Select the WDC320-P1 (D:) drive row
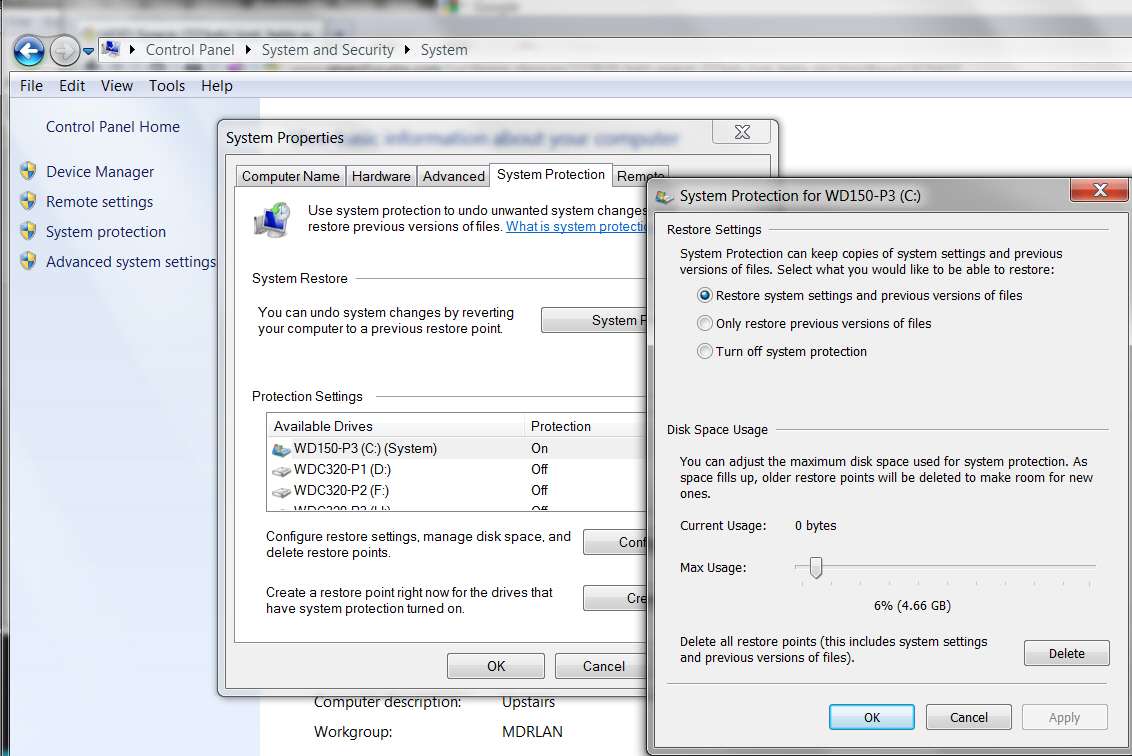This screenshot has width=1132, height=756. [456, 469]
